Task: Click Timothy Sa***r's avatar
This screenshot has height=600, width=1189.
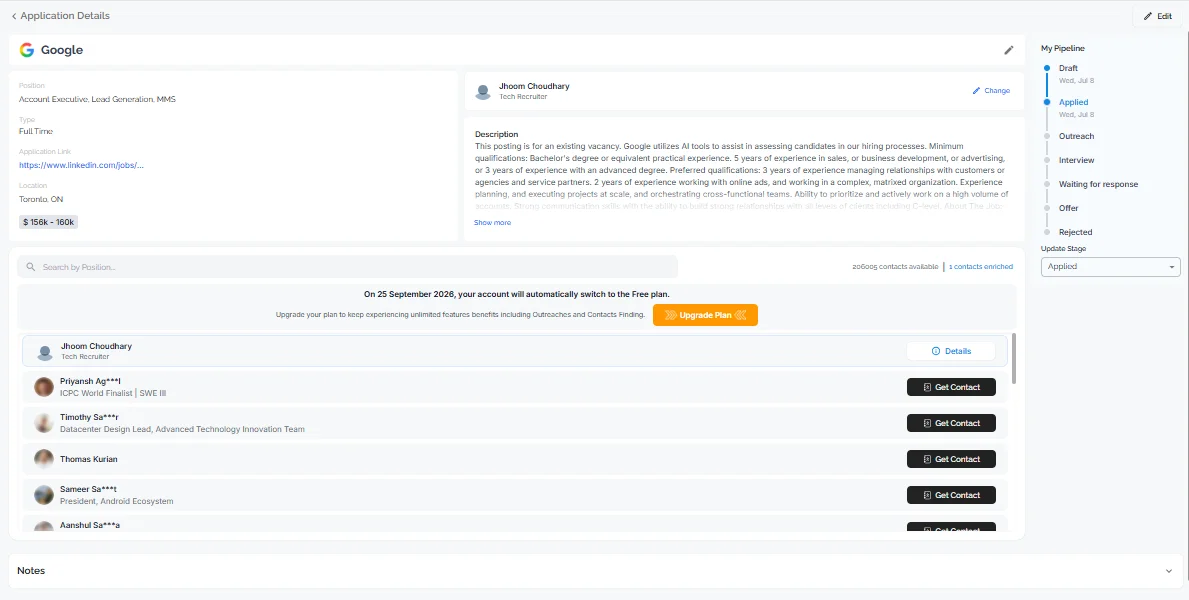Action: [44, 423]
